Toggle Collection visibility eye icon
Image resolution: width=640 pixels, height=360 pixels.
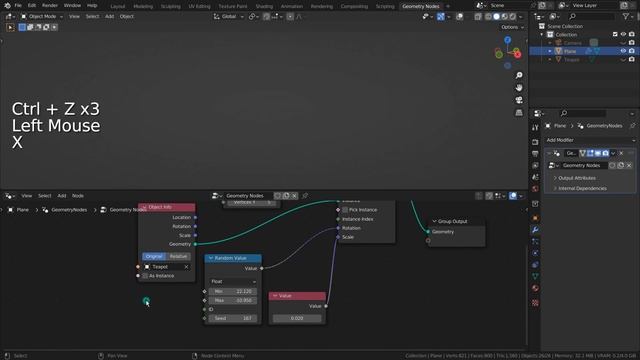(623, 34)
